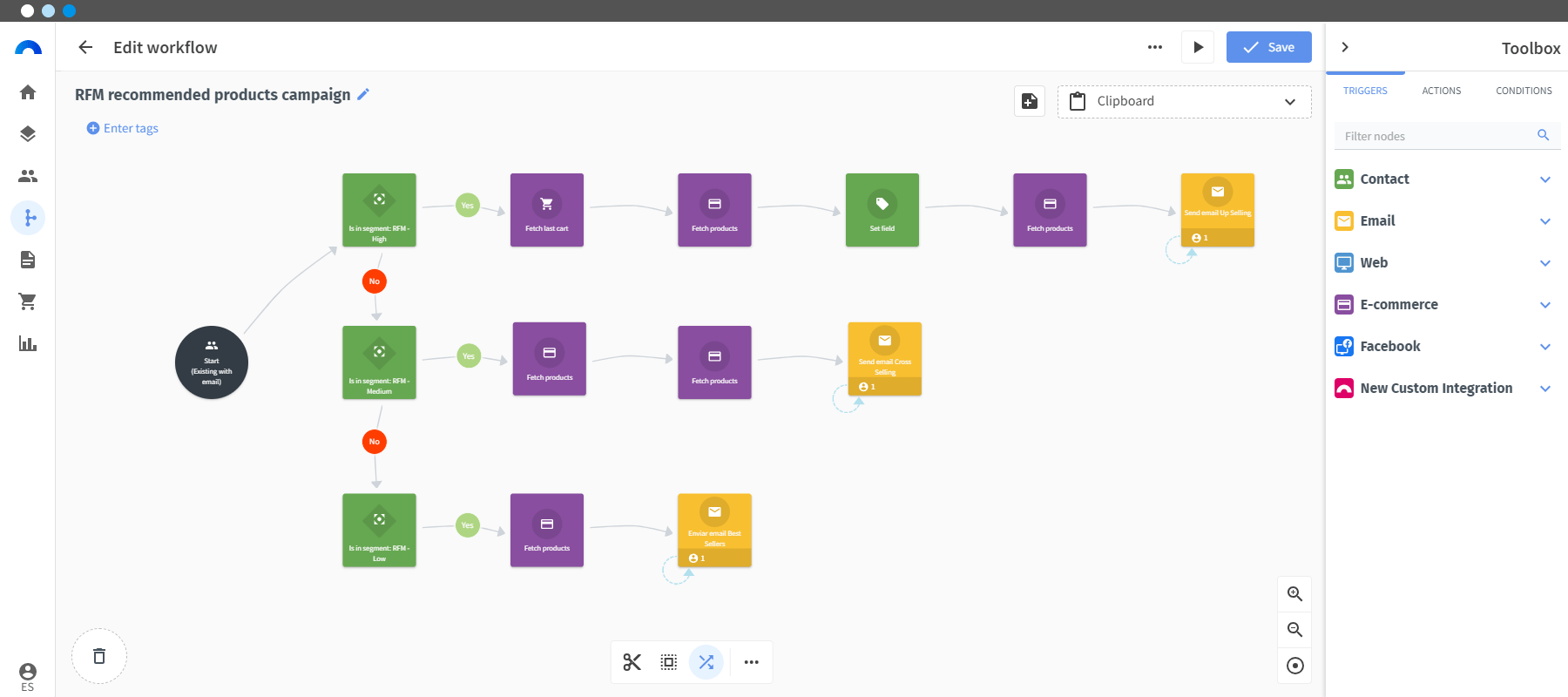Viewport: 1568px width, 697px height.
Task: Toggle the auto-arrange shuffle icon
Action: coord(706,662)
